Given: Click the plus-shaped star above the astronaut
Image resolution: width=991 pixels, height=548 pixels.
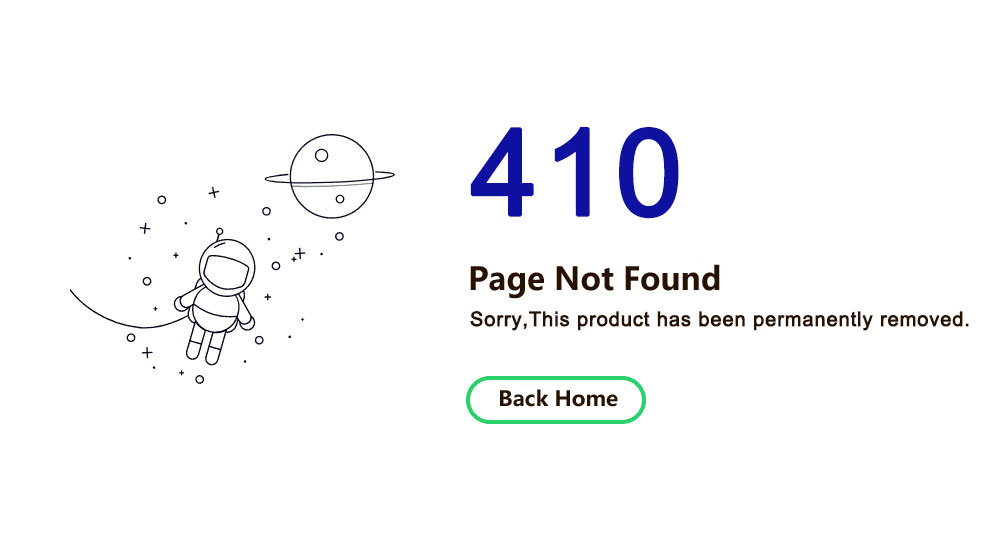Looking at the screenshot, I should tap(214, 192).
